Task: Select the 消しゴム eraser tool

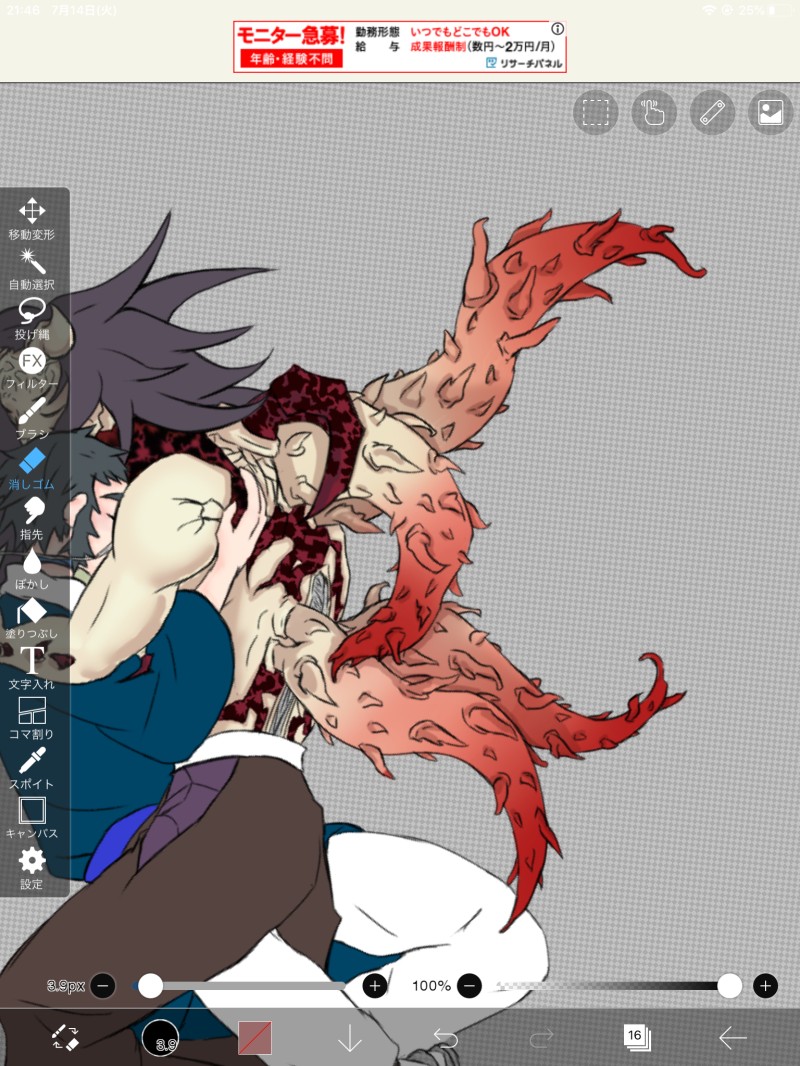Action: (31, 469)
